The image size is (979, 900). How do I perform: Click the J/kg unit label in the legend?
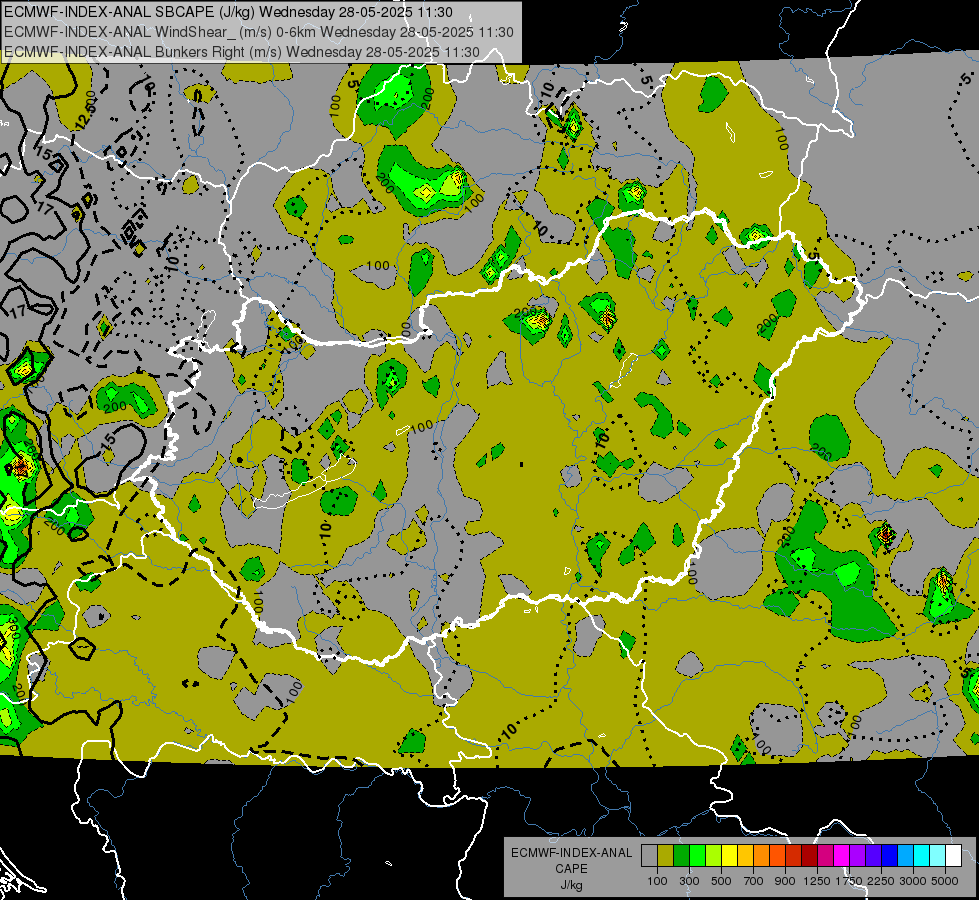point(571,885)
